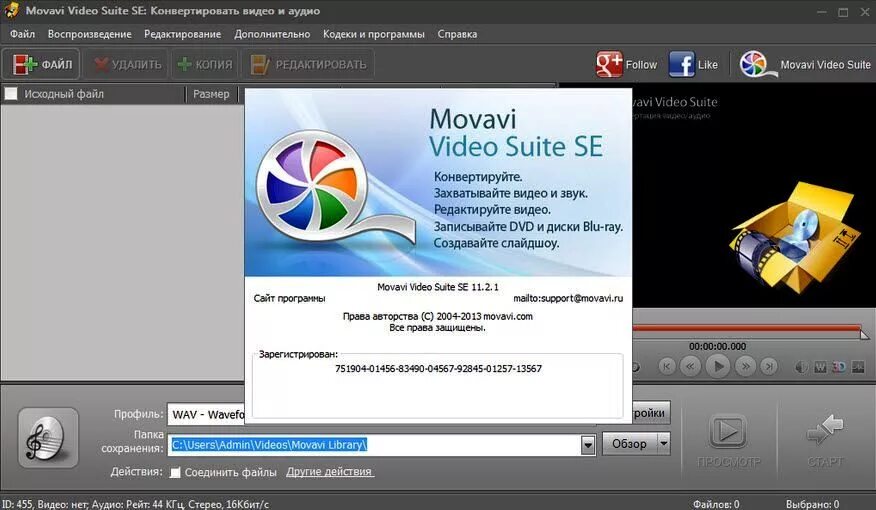
Task: Click the КОПИЯ toolbar button
Action: (205, 64)
